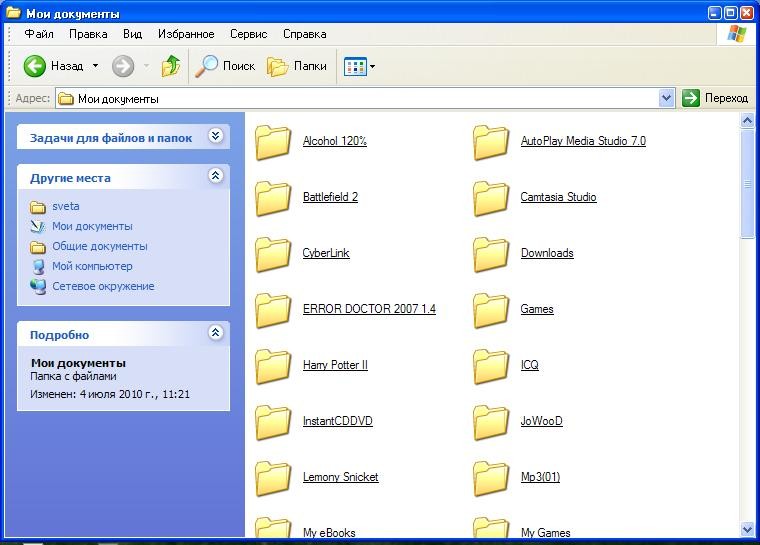Select the Lemony Snicket folder icon
The image size is (760, 545).
273,478
